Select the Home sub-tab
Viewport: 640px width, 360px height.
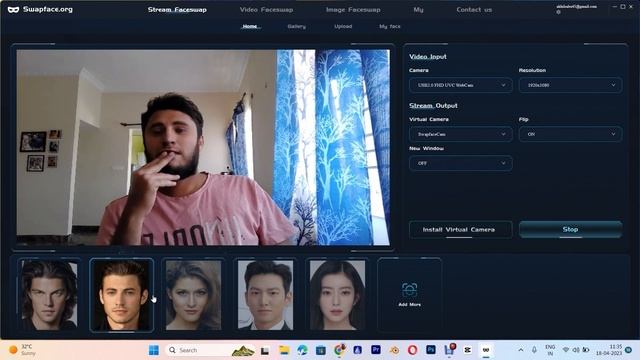pyautogui.click(x=250, y=26)
